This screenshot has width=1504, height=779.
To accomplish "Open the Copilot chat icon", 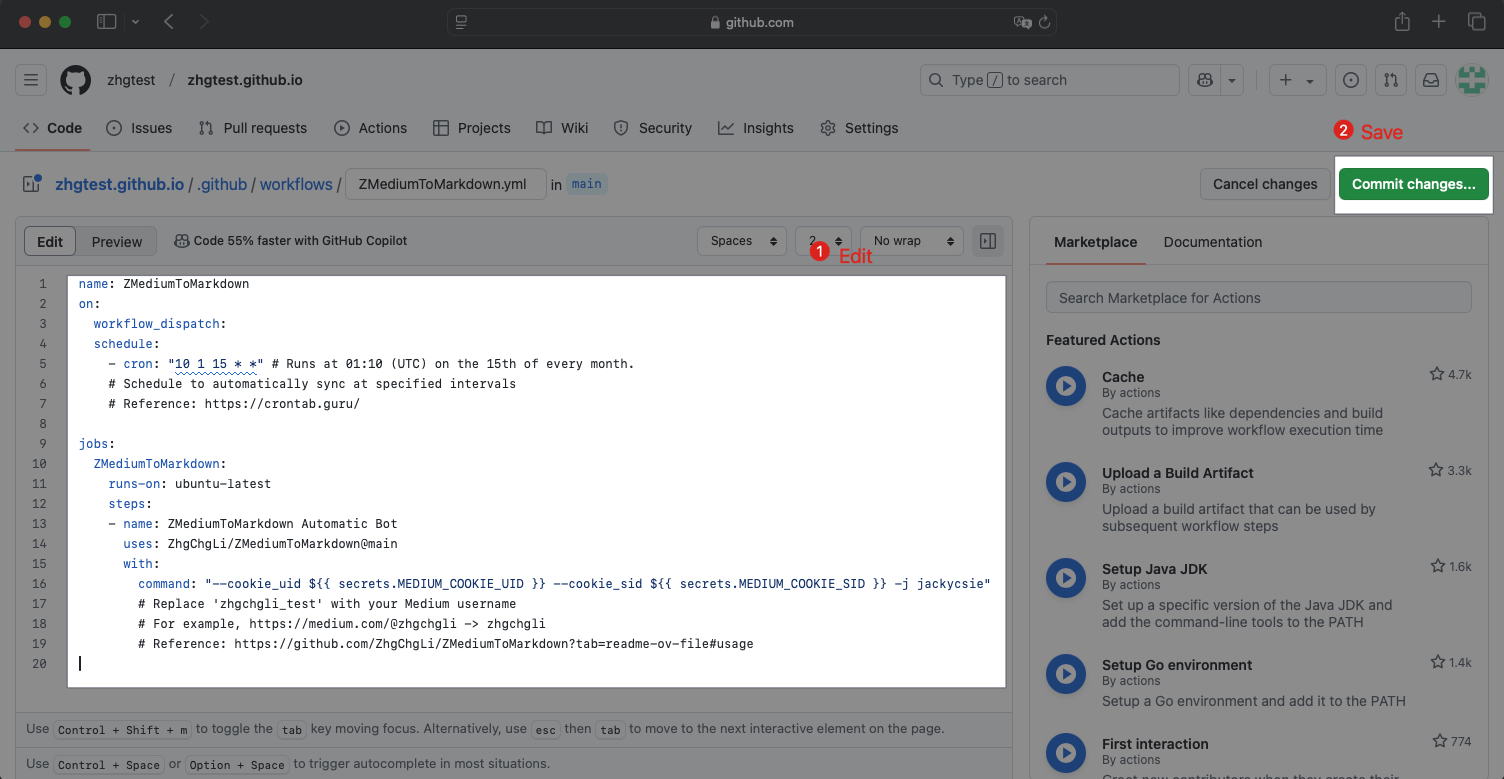I will 1205,80.
